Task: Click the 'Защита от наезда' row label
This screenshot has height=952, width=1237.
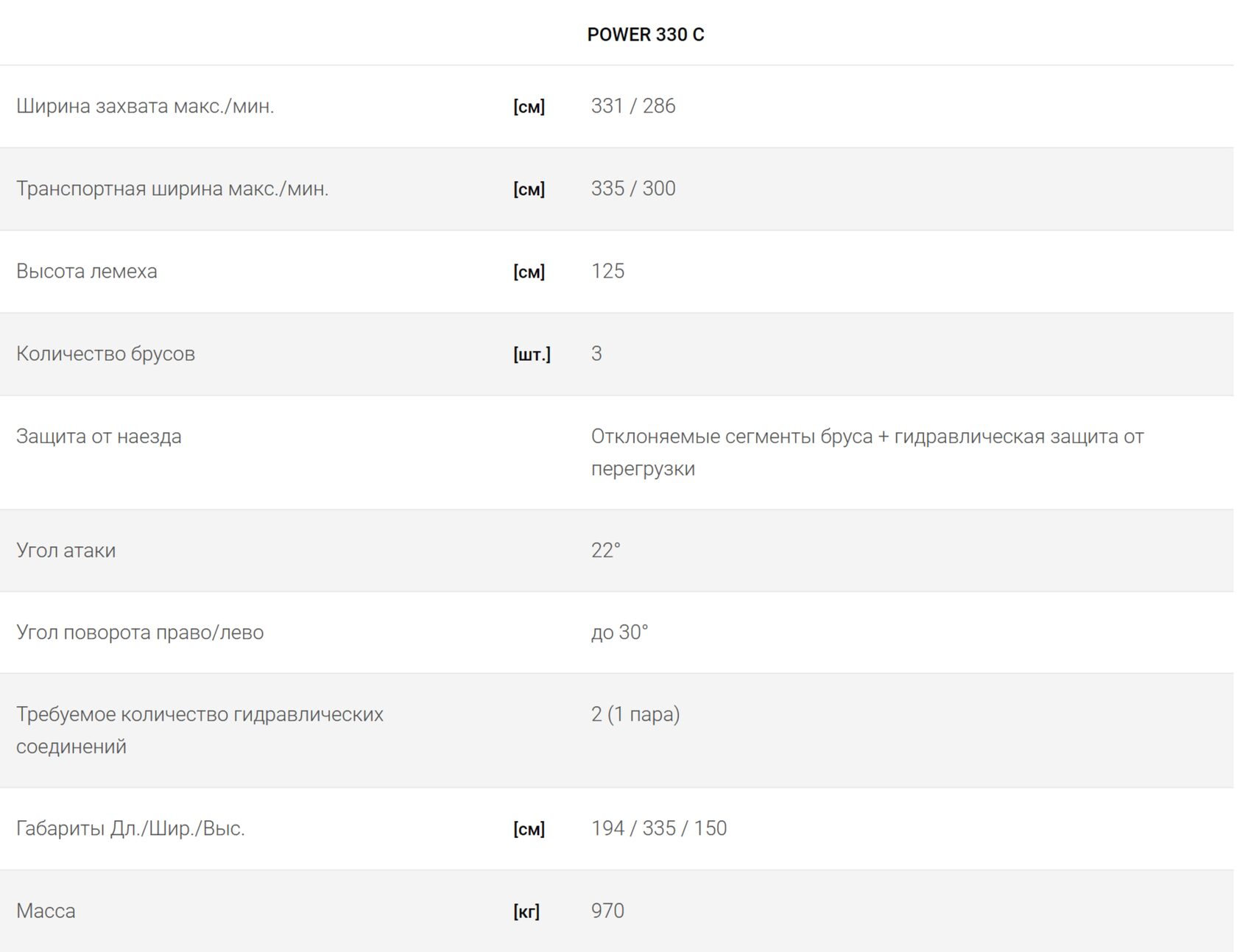Action: [x=99, y=436]
